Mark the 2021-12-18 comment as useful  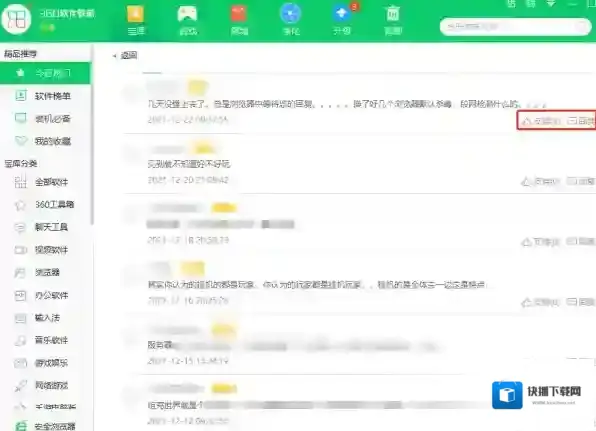click(x=540, y=242)
